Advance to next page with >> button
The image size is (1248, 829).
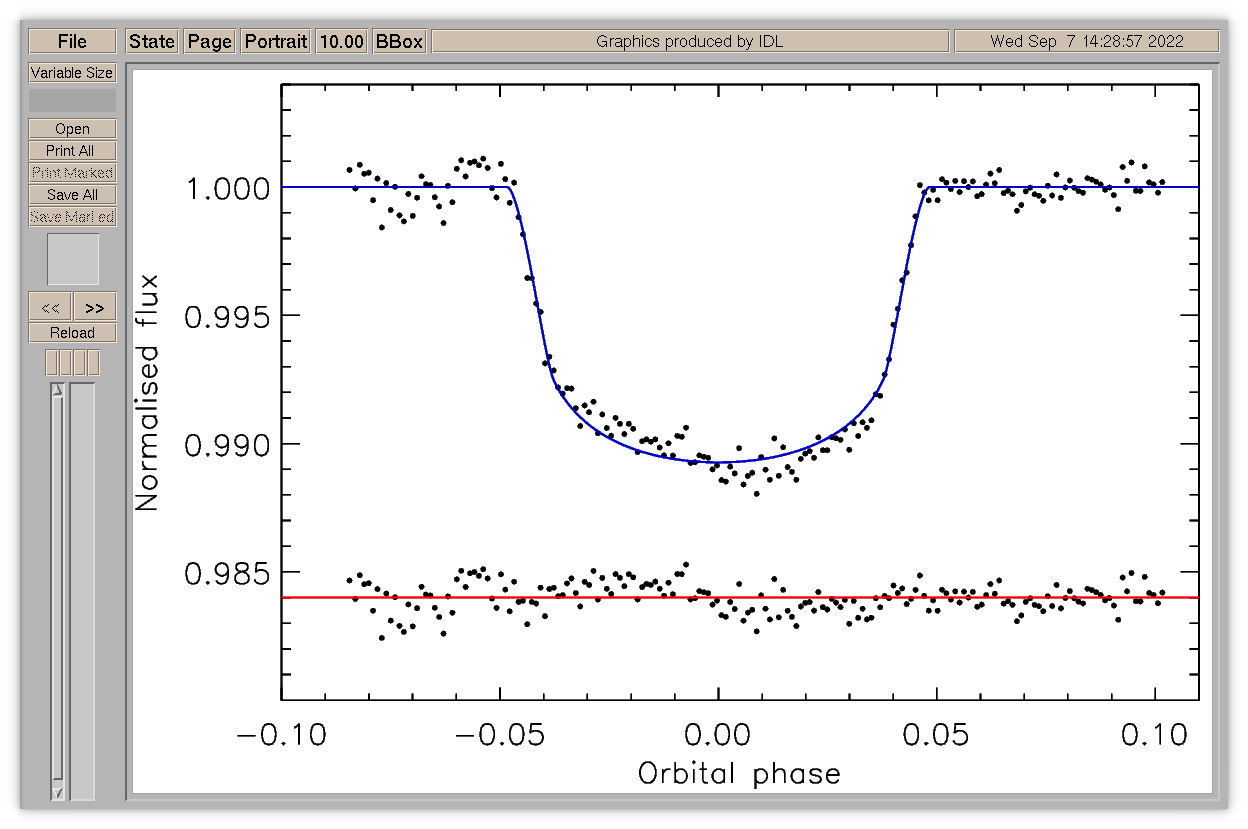tap(95, 307)
